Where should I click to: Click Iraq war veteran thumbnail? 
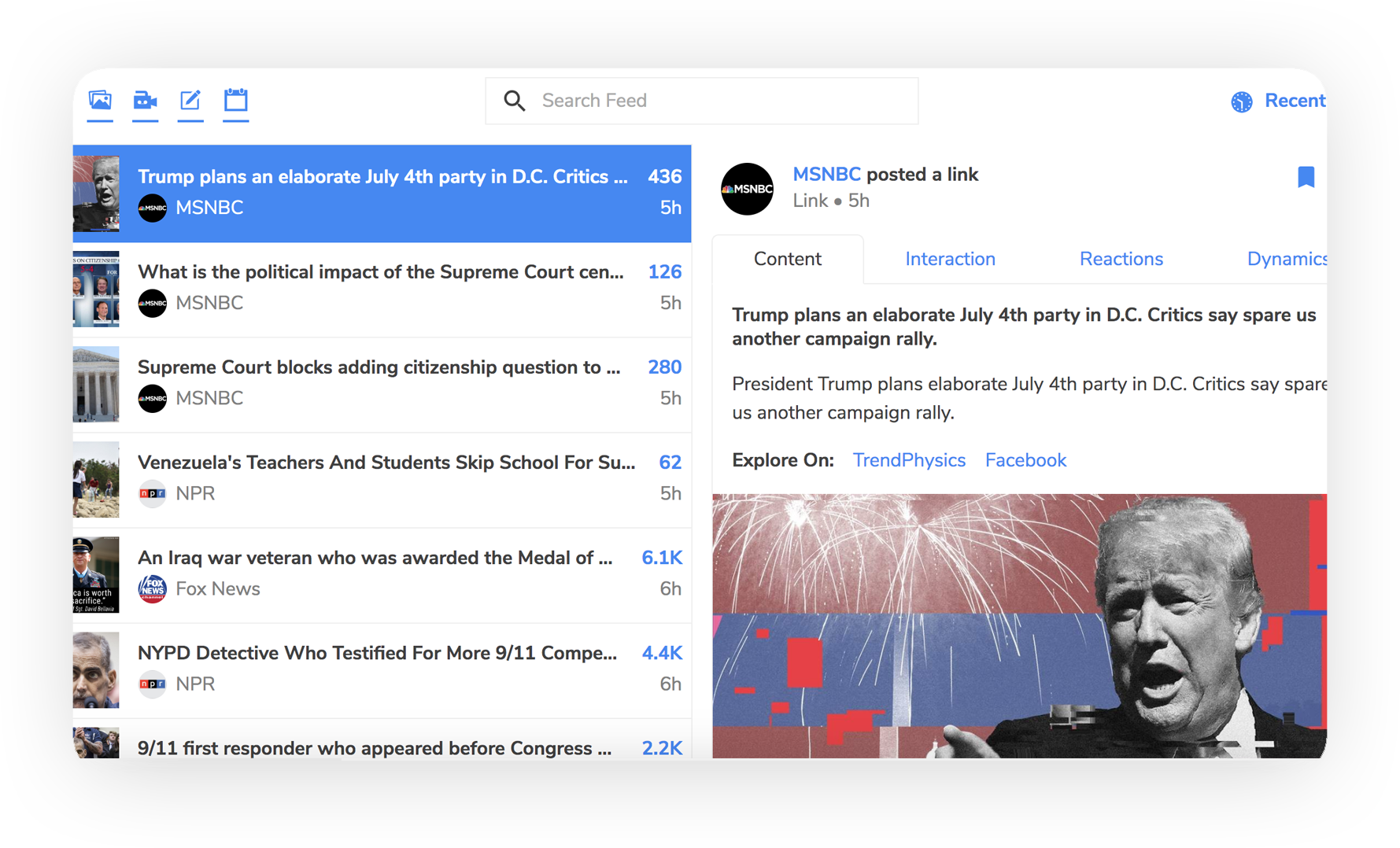click(96, 575)
